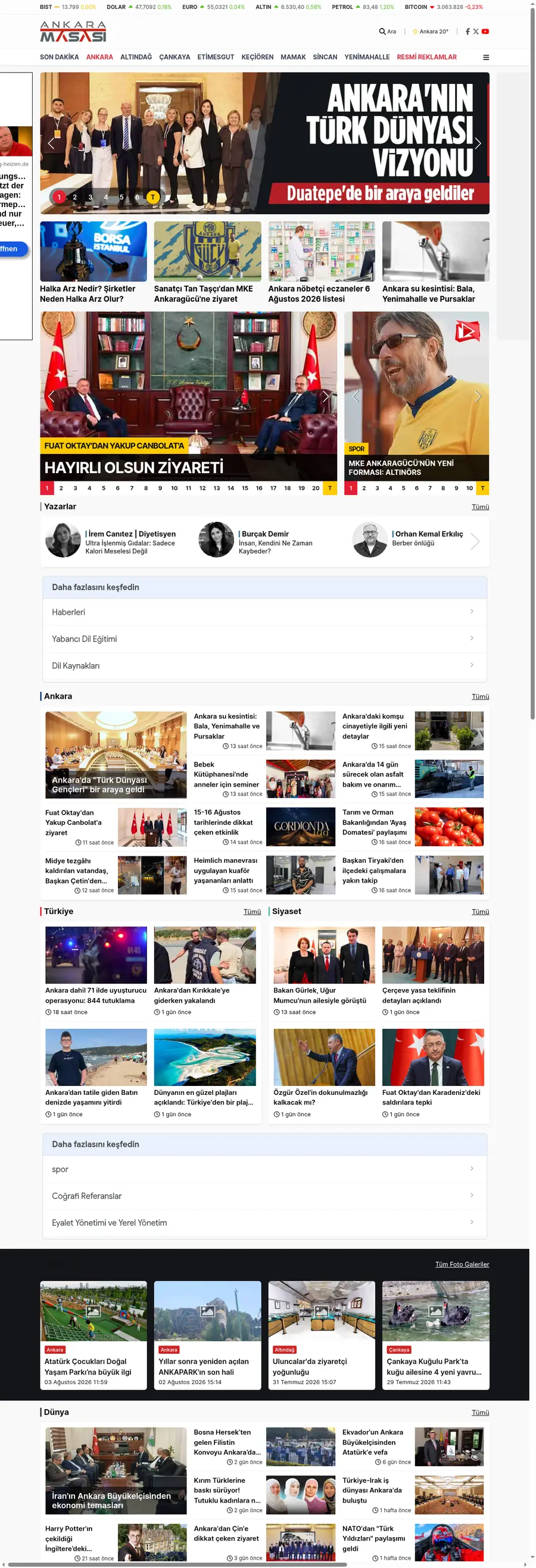Click the Ankara Masası logo
The image size is (536, 1568).
[73, 32]
